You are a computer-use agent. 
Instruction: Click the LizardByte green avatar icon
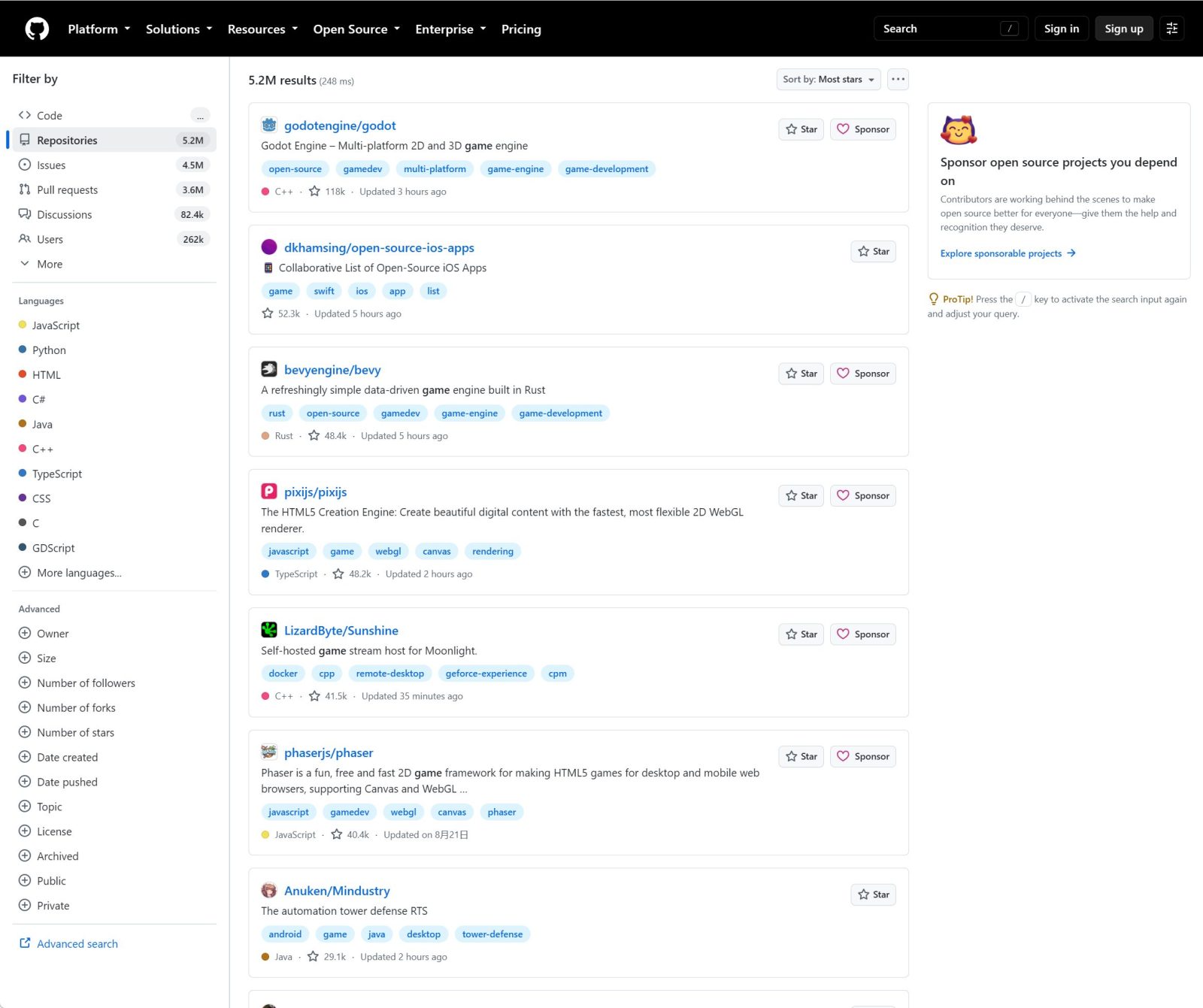tap(269, 630)
